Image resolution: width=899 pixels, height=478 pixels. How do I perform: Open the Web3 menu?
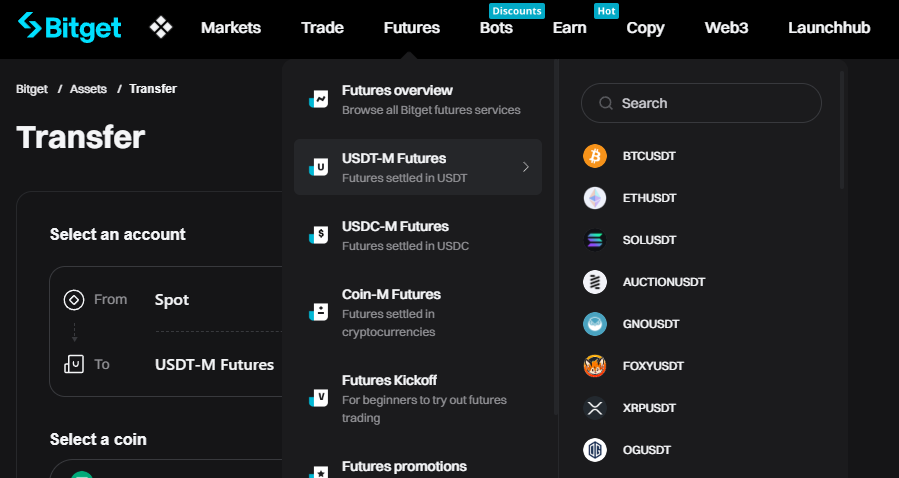click(x=726, y=28)
